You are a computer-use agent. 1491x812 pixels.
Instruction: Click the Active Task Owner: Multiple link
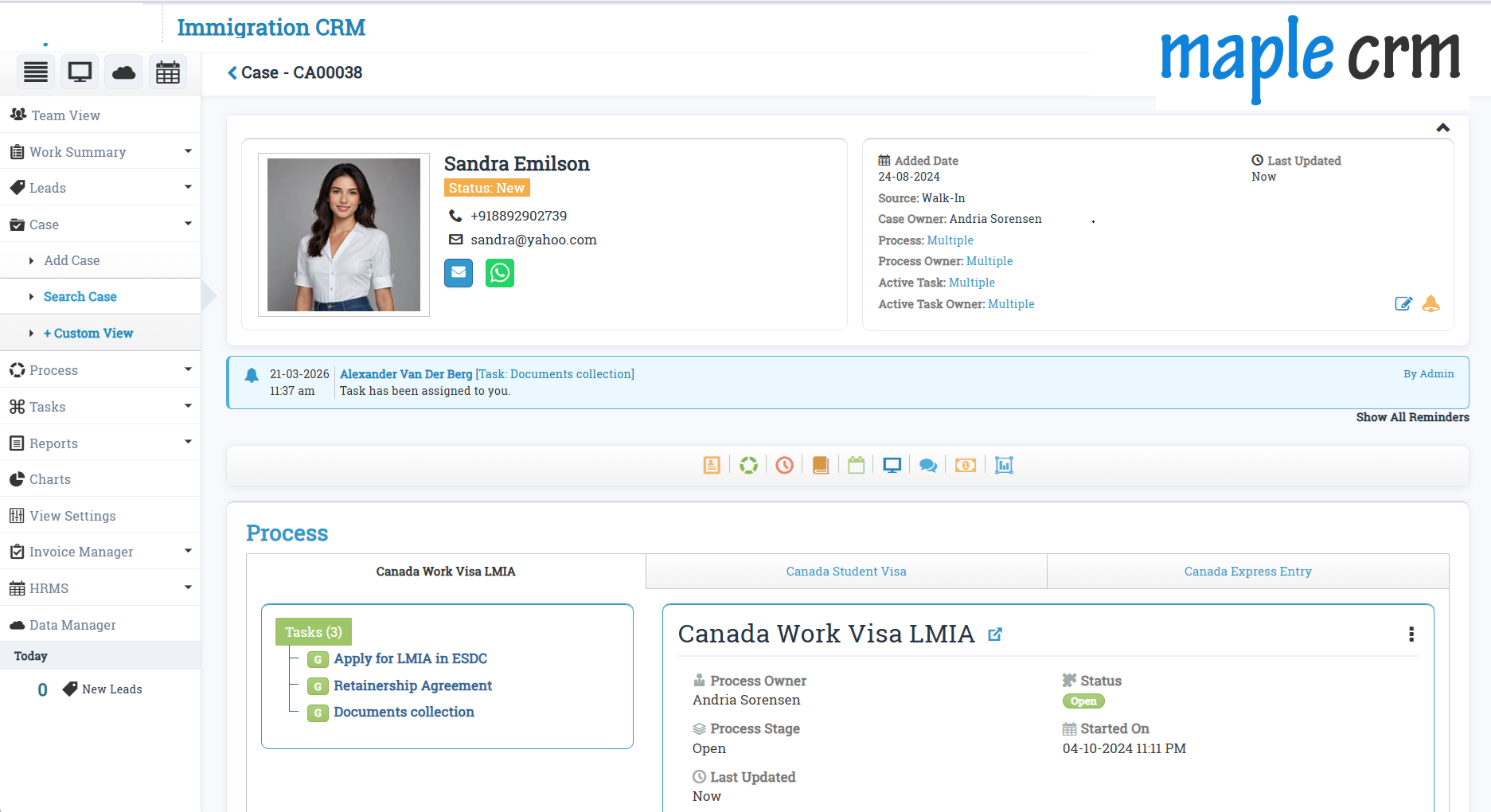[x=1011, y=304]
